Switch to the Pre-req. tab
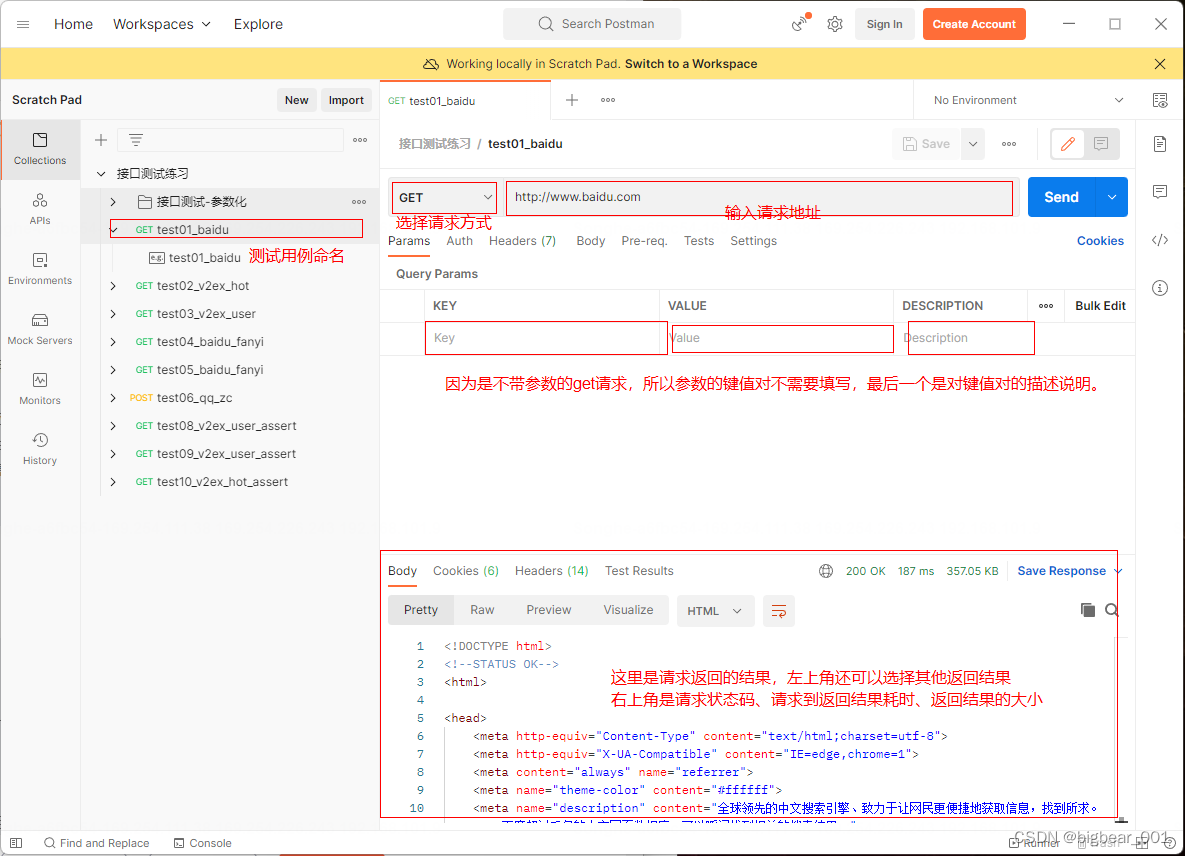Viewport: 1185px width, 856px height. tap(644, 241)
